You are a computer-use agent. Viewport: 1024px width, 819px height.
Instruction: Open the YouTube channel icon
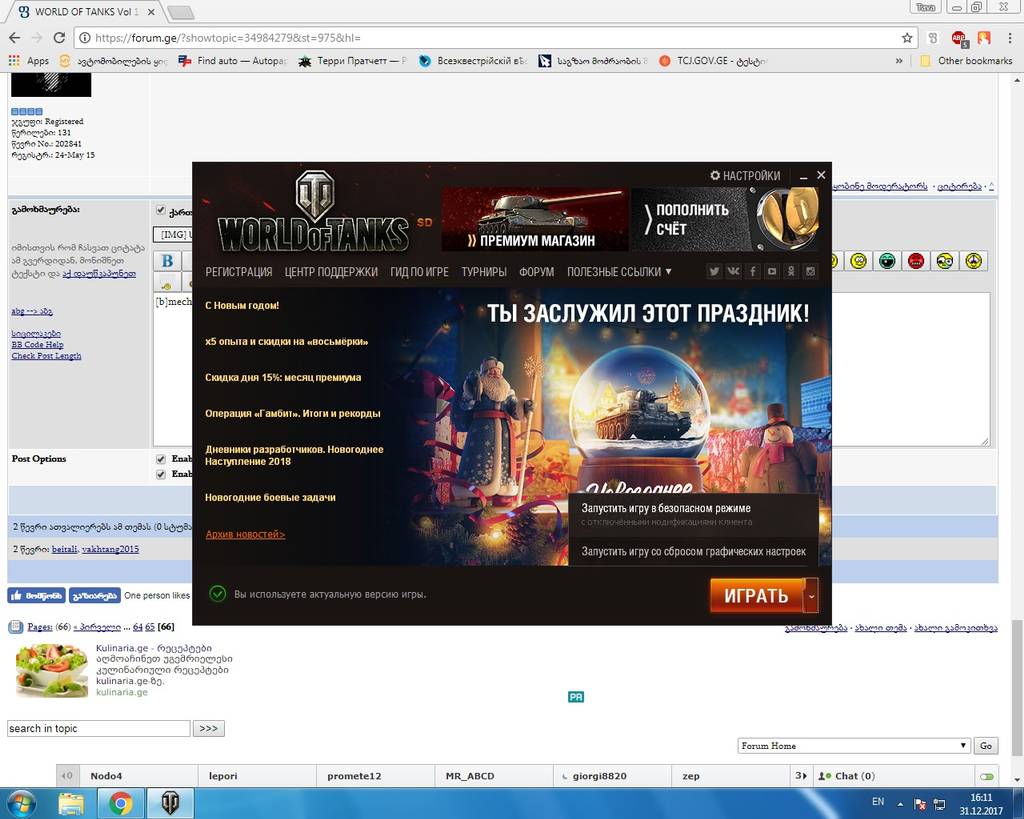point(772,271)
